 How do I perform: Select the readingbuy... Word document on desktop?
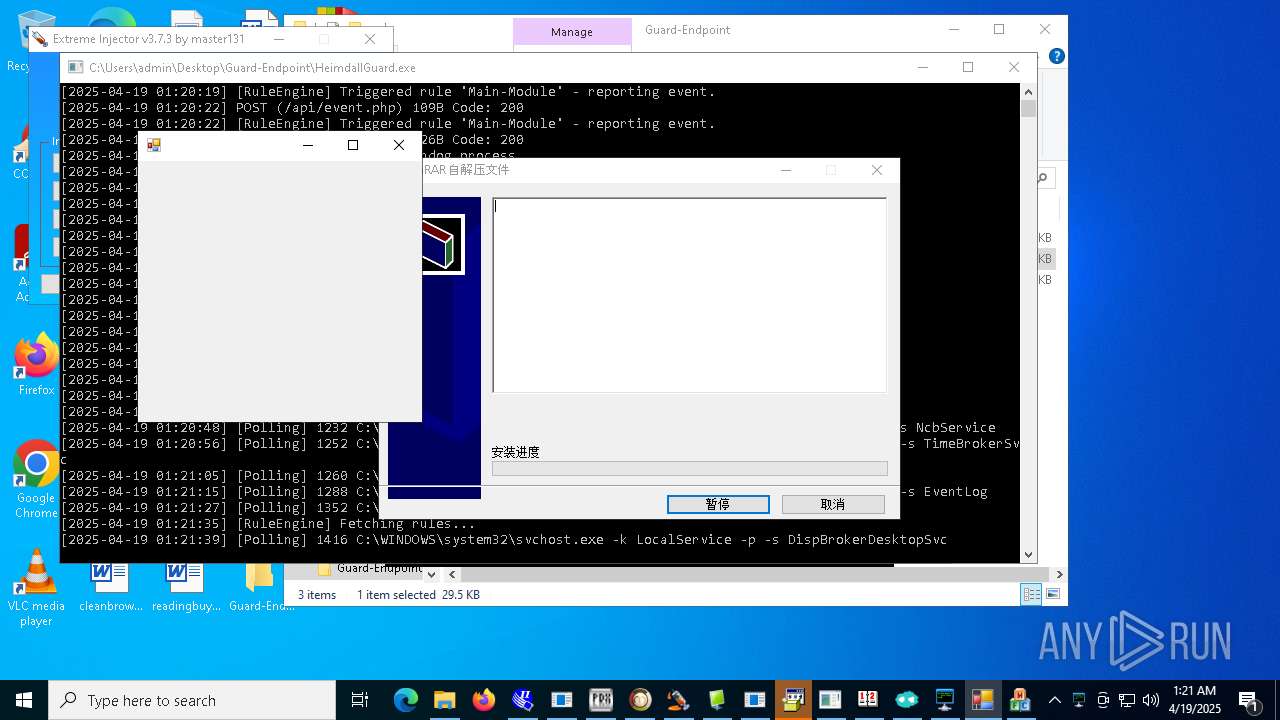pyautogui.click(x=185, y=588)
